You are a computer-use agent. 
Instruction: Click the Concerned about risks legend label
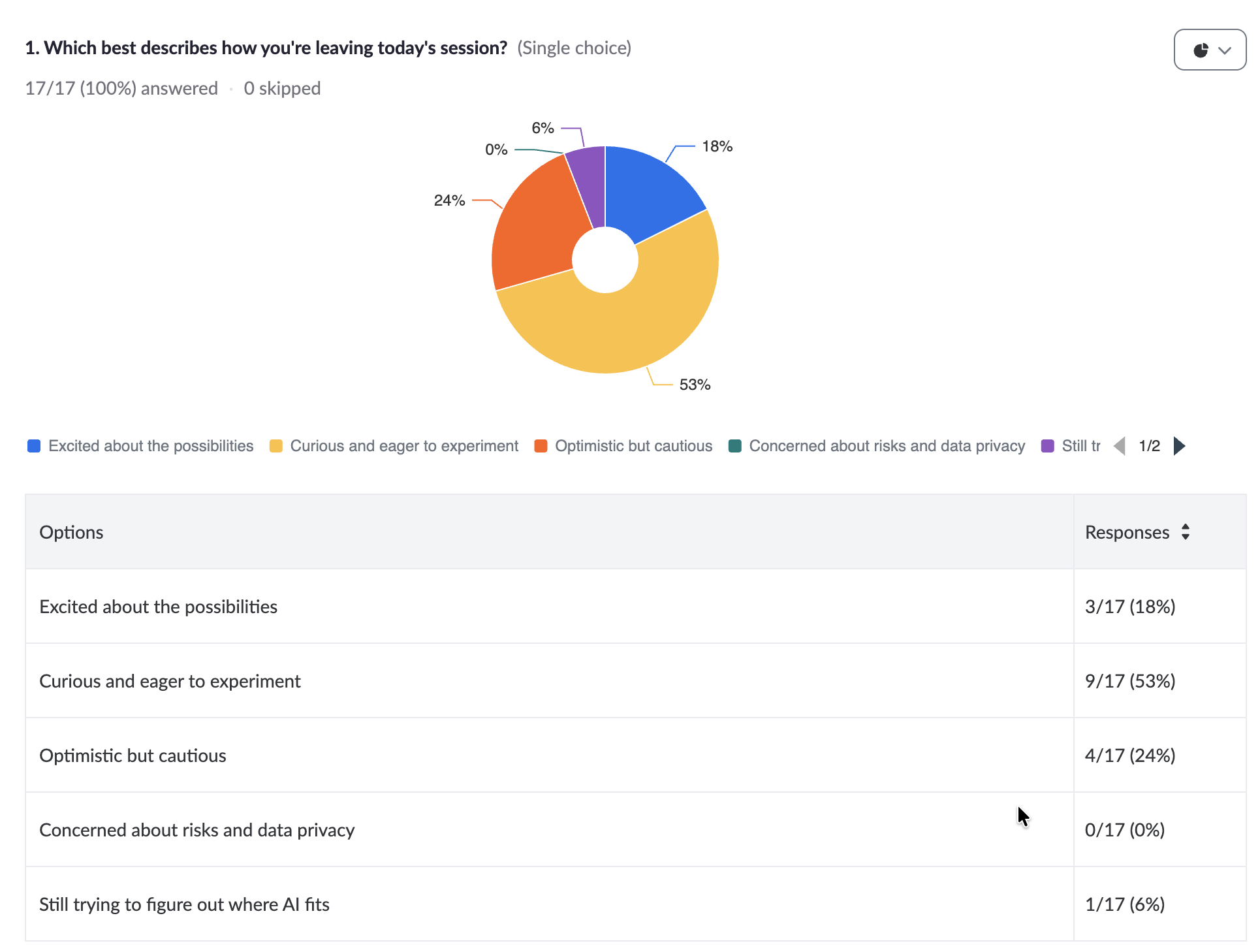pyautogui.click(x=887, y=446)
